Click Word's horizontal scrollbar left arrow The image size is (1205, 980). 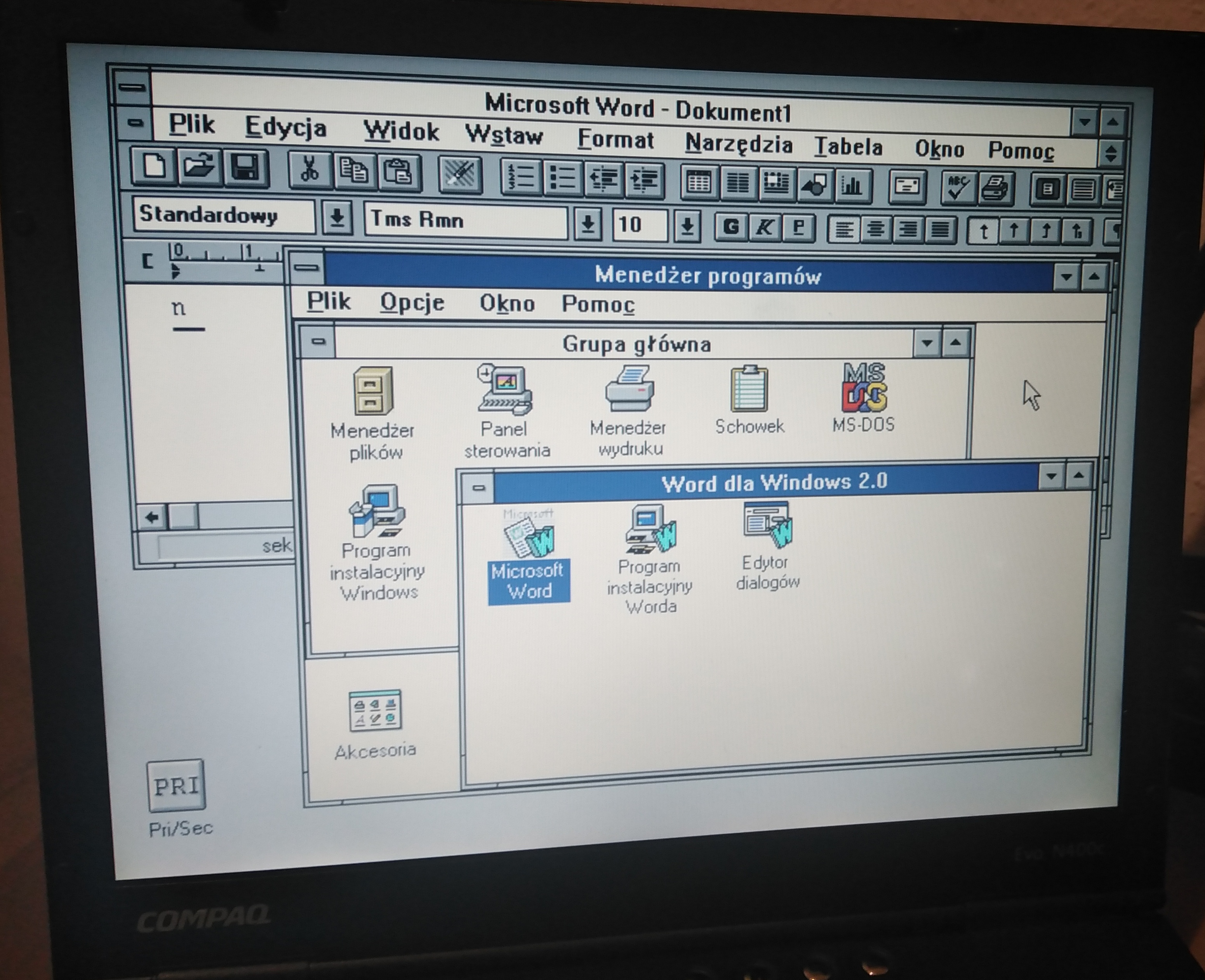[152, 517]
